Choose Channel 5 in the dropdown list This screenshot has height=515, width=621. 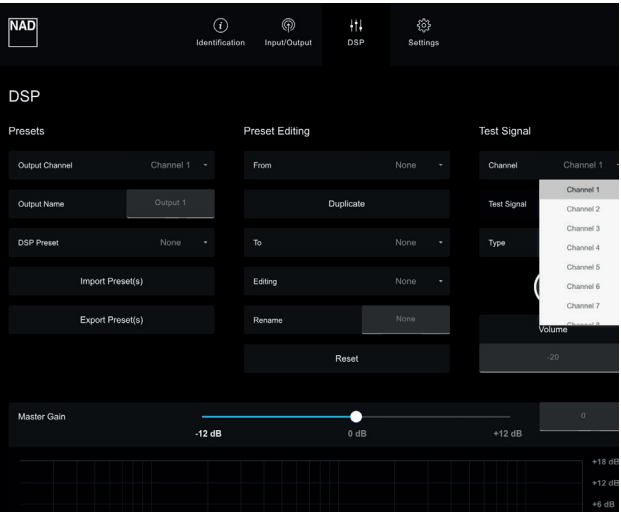coord(583,267)
